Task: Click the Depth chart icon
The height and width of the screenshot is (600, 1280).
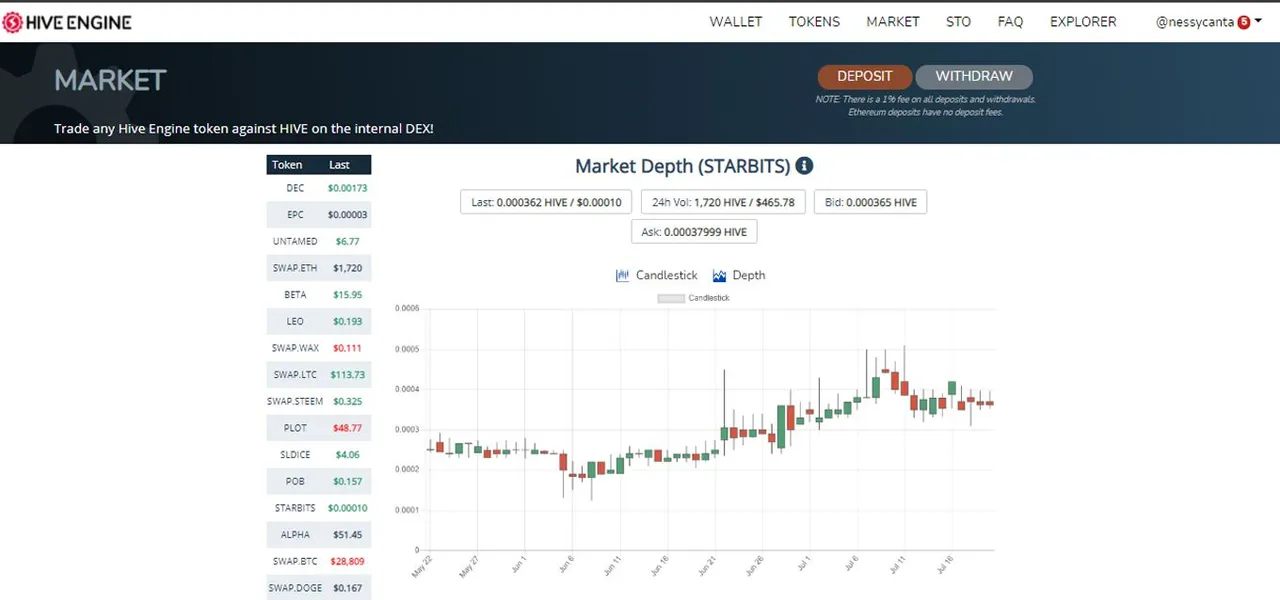Action: 719,275
